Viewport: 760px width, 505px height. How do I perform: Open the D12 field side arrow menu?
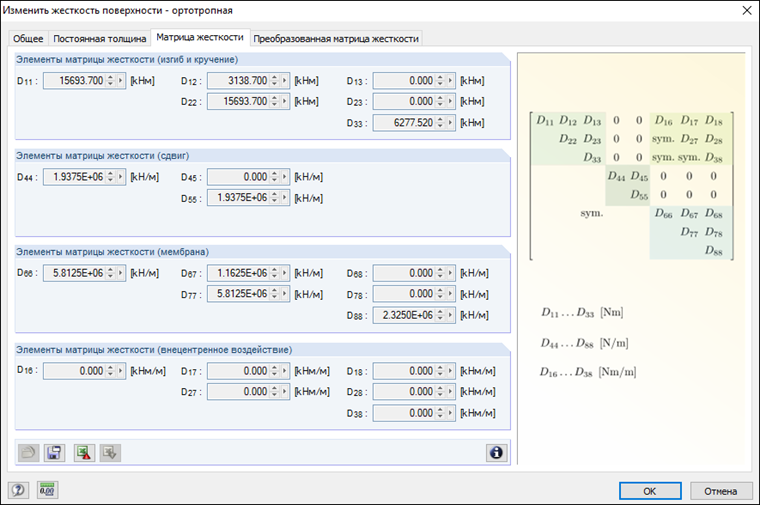point(285,80)
